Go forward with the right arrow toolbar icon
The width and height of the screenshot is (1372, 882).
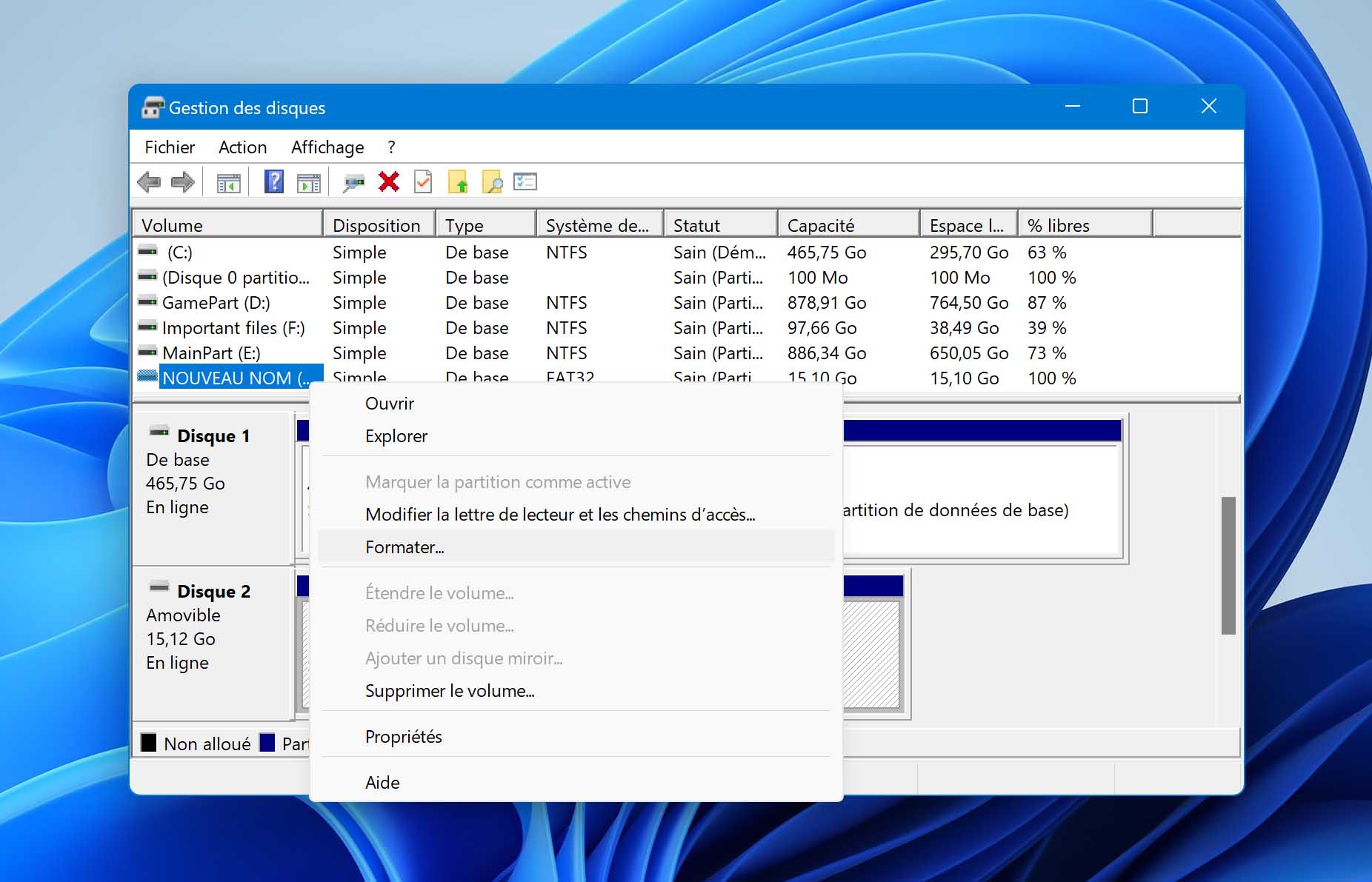pyautogui.click(x=182, y=182)
